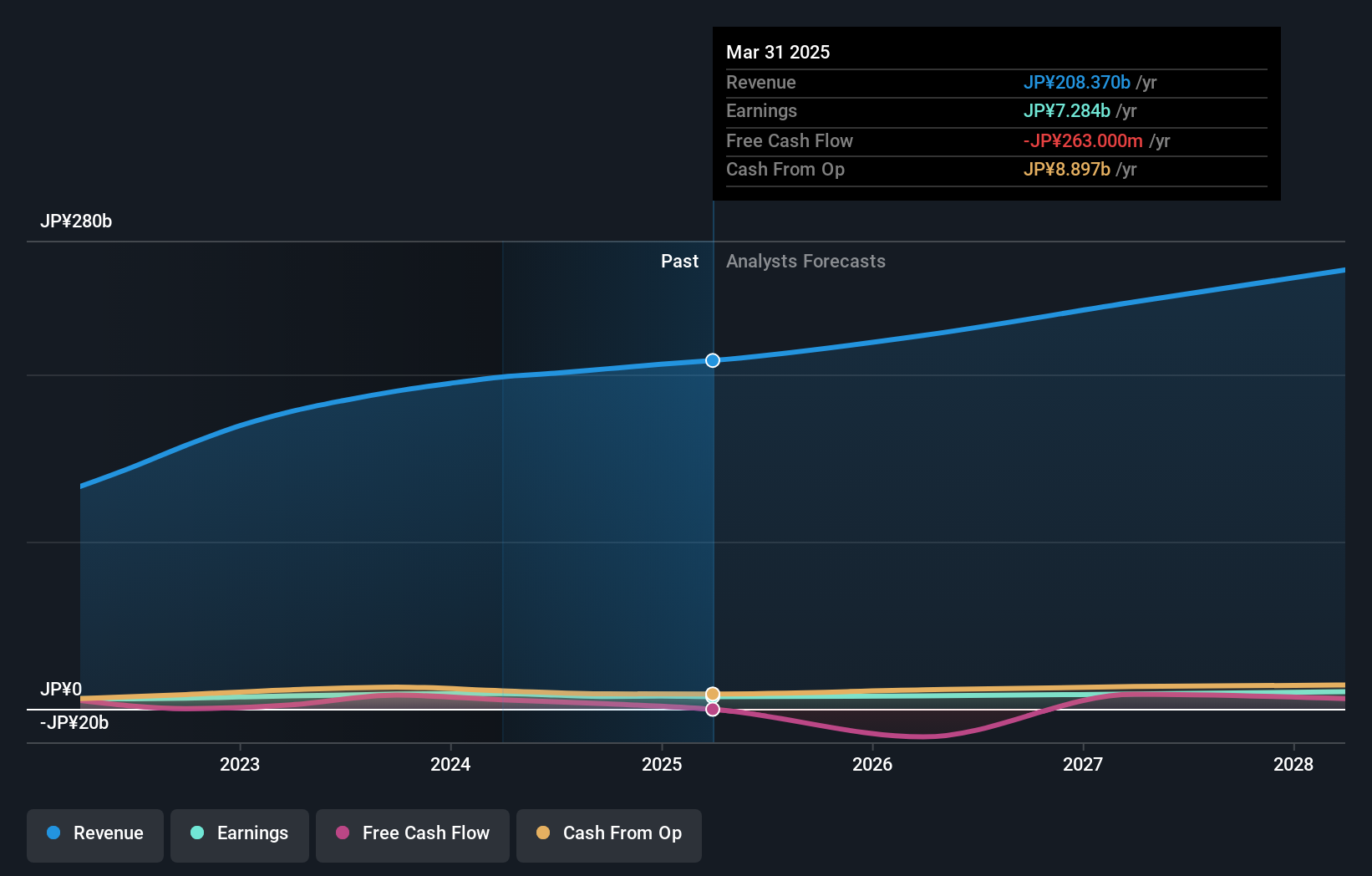Screen dimensions: 1372x876
Task: Click the 2024 x-axis label
Action: (x=450, y=764)
